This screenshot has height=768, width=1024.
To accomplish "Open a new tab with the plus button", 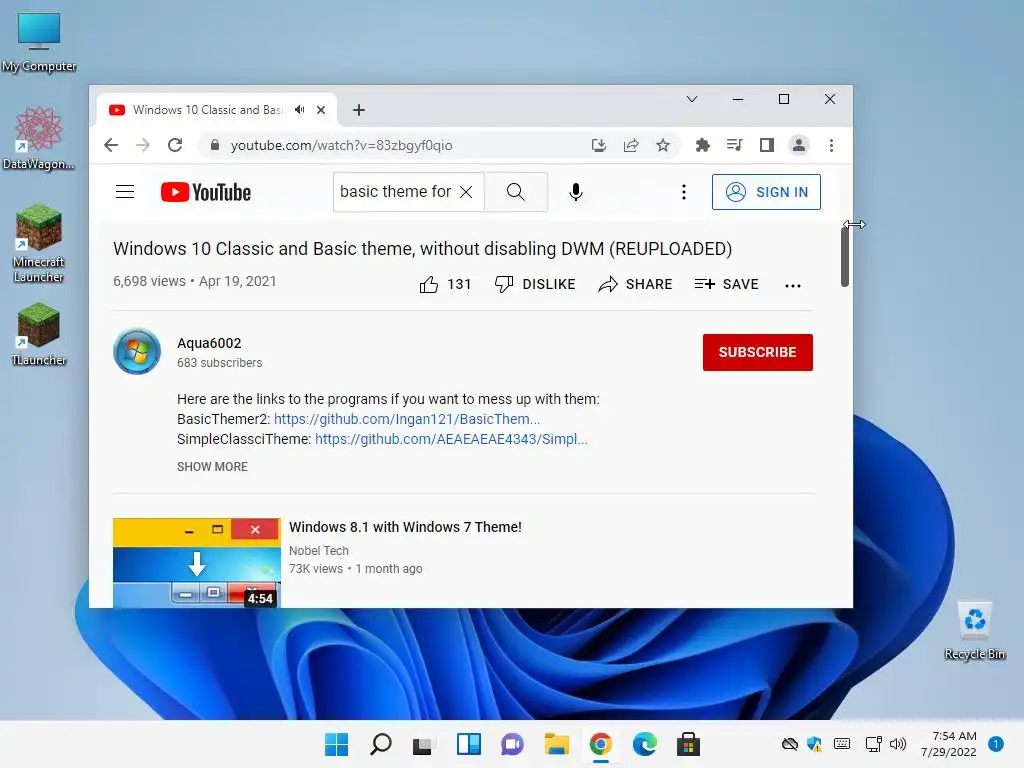I will 359,110.
